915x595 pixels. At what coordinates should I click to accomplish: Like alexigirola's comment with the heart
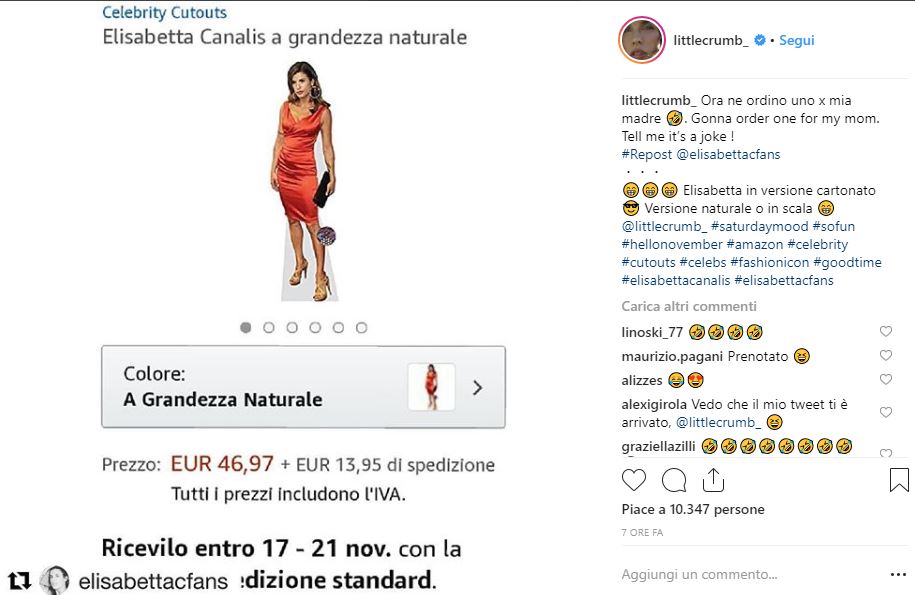pyautogui.click(x=886, y=412)
